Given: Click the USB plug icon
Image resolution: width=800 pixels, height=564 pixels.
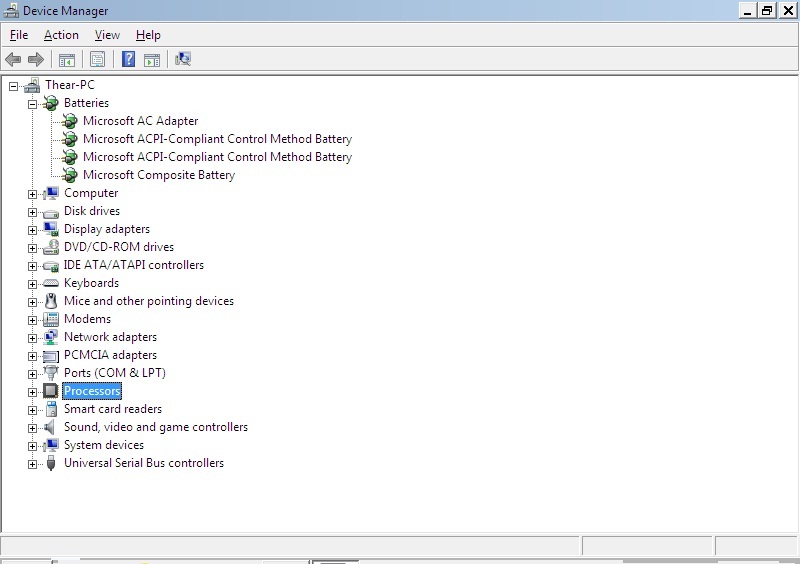Looking at the screenshot, I should 51,463.
